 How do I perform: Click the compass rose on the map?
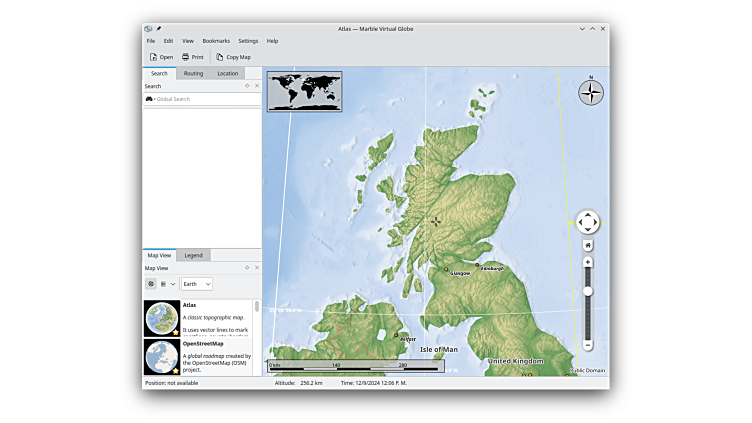[591, 93]
